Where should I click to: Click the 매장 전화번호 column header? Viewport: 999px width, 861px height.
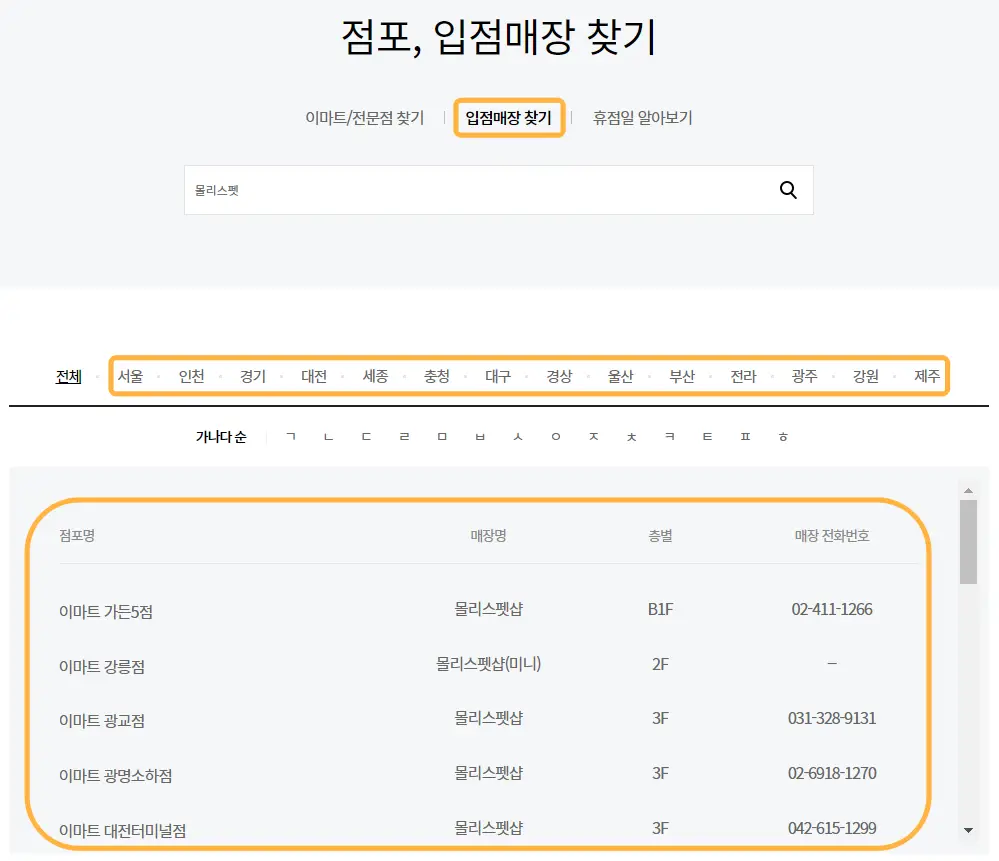pos(832,535)
